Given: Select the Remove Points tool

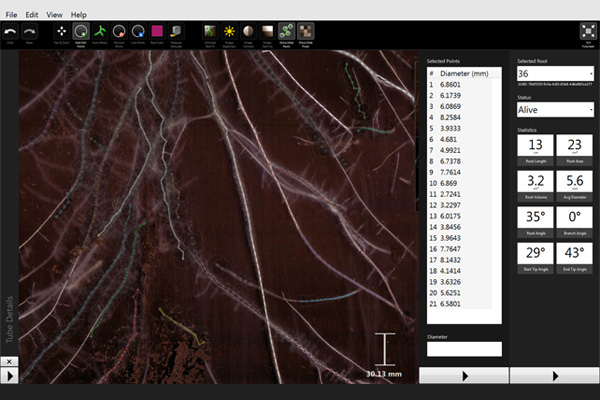Looking at the screenshot, I should click(x=119, y=32).
